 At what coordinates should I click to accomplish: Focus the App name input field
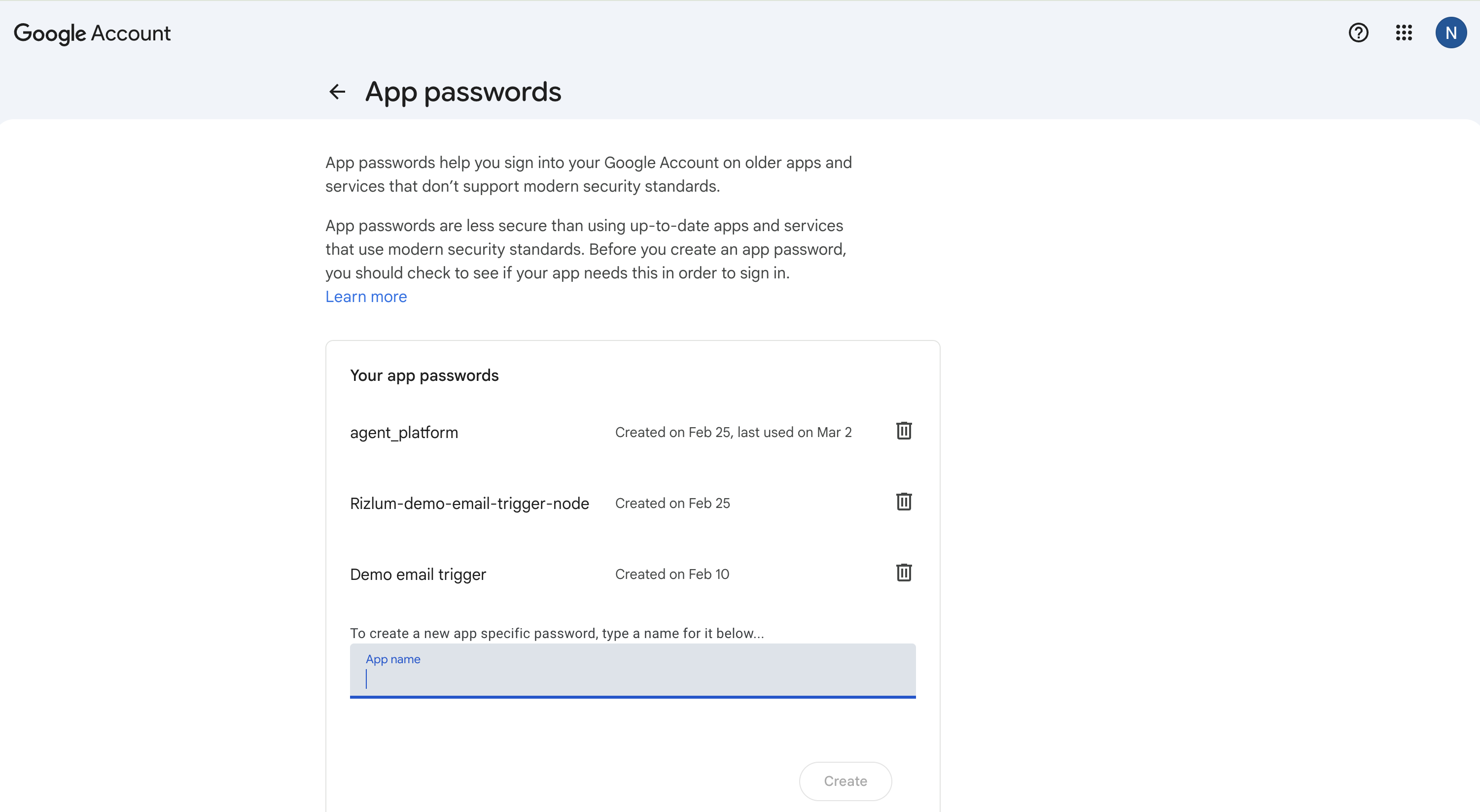coord(633,671)
